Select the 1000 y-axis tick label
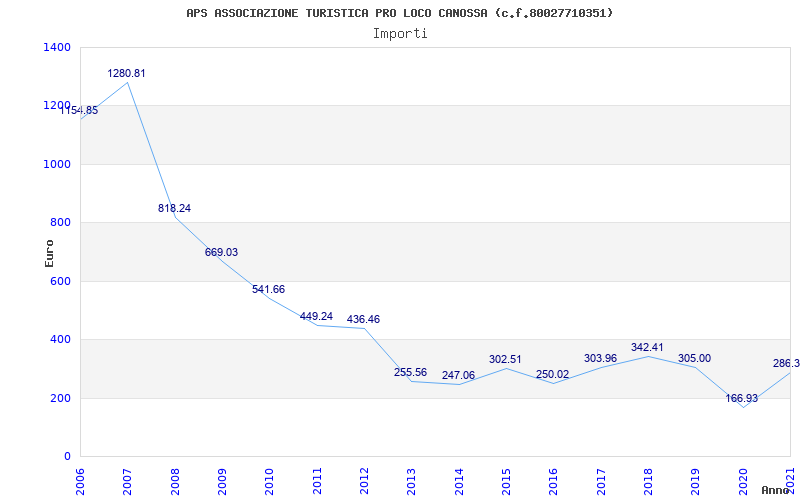The image size is (800, 500). pyautogui.click(x=57, y=164)
